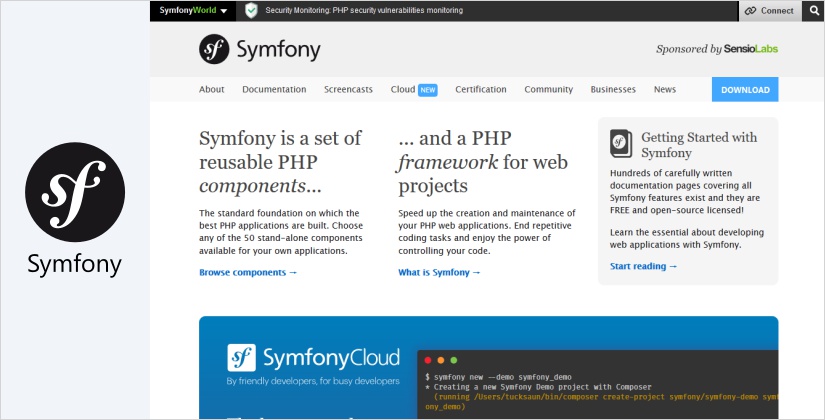Click the large black Symfony logo on left
The height and width of the screenshot is (420, 825).
coord(75,192)
